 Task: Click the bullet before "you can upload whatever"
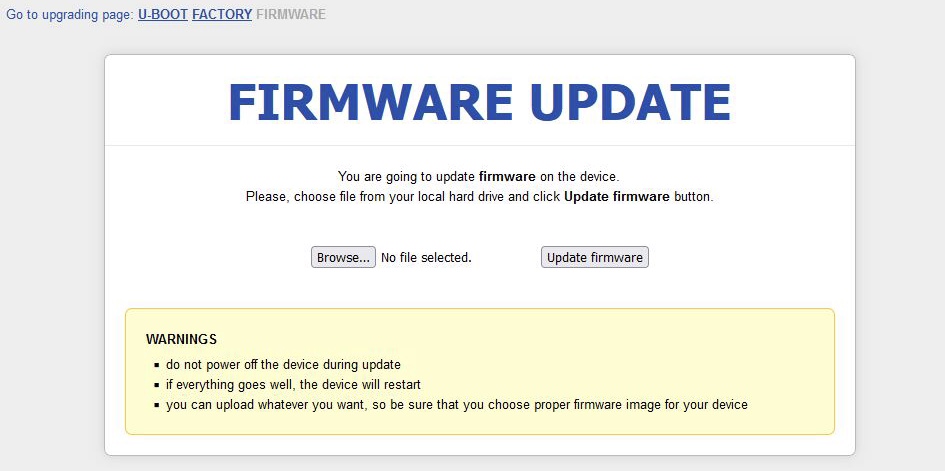click(x=156, y=406)
